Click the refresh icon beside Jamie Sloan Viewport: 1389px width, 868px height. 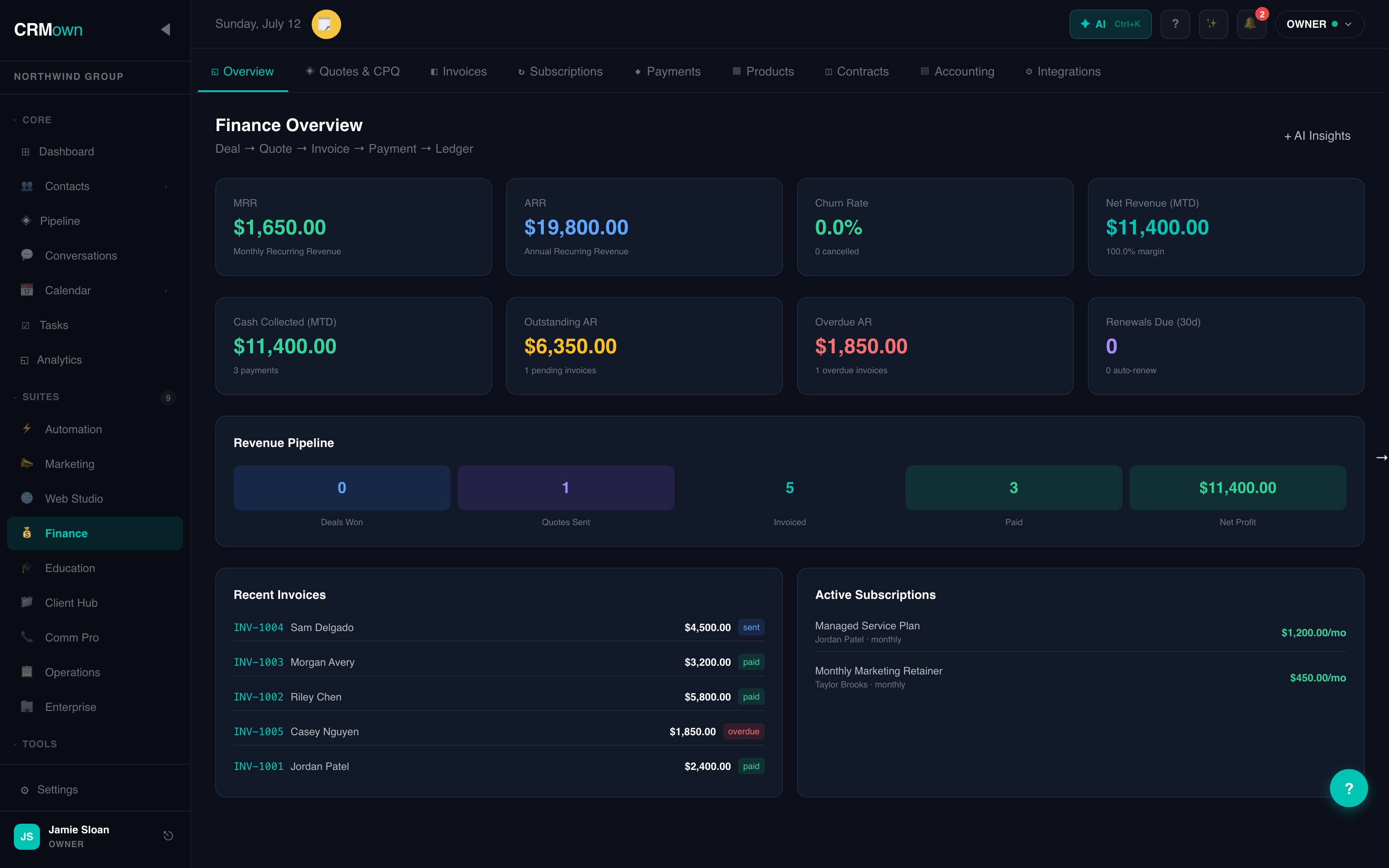click(168, 836)
